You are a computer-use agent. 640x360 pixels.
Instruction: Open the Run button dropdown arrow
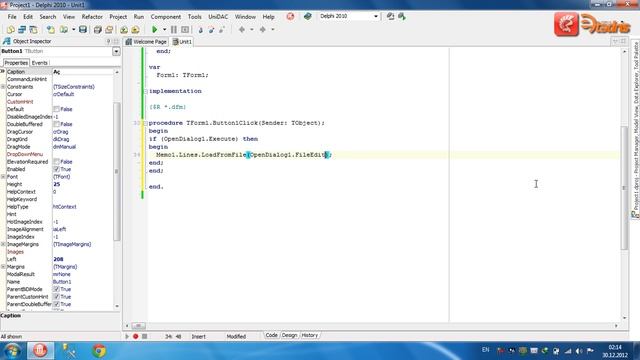[164, 29]
